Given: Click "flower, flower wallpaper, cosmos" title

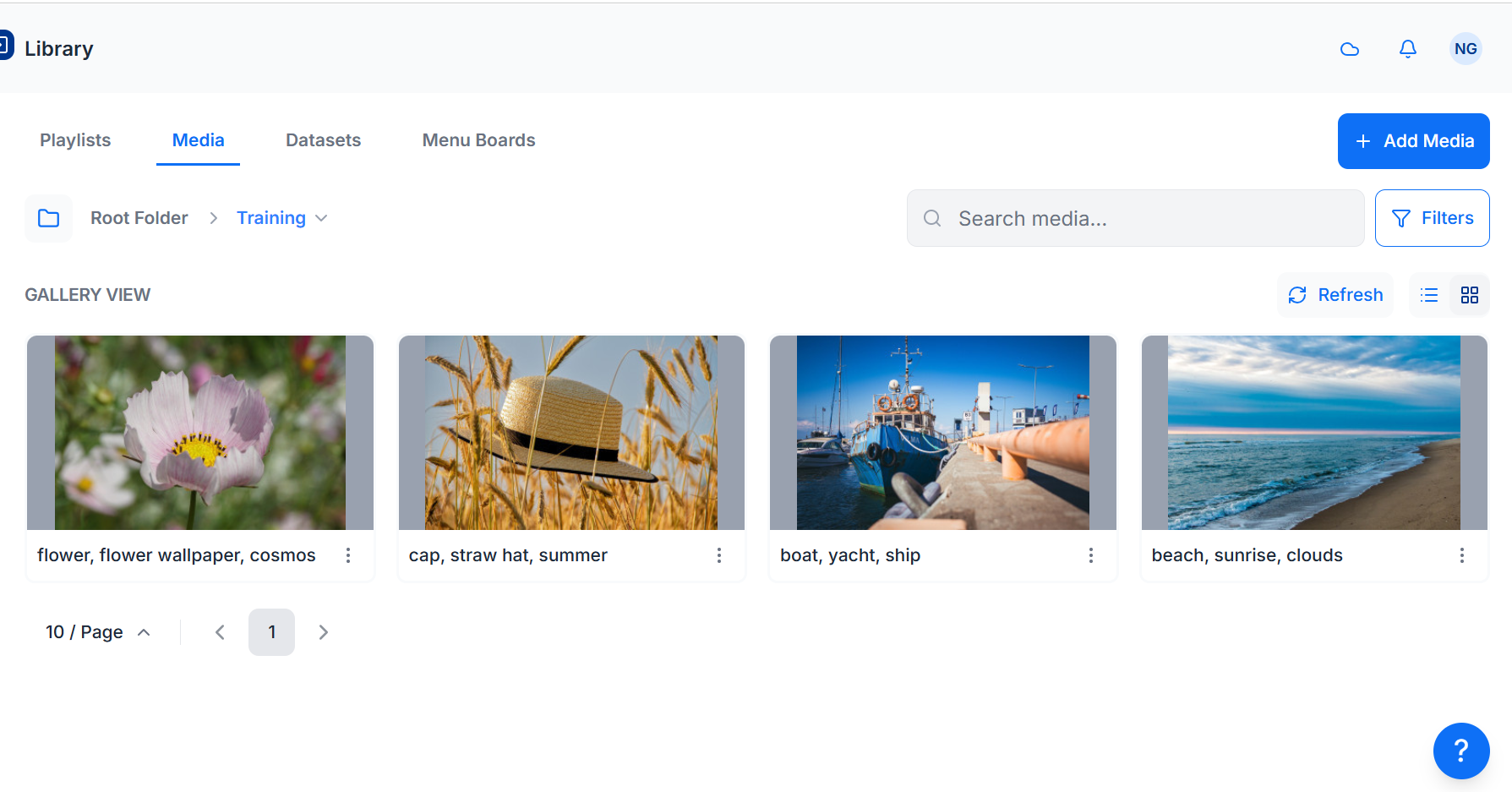Looking at the screenshot, I should (177, 555).
